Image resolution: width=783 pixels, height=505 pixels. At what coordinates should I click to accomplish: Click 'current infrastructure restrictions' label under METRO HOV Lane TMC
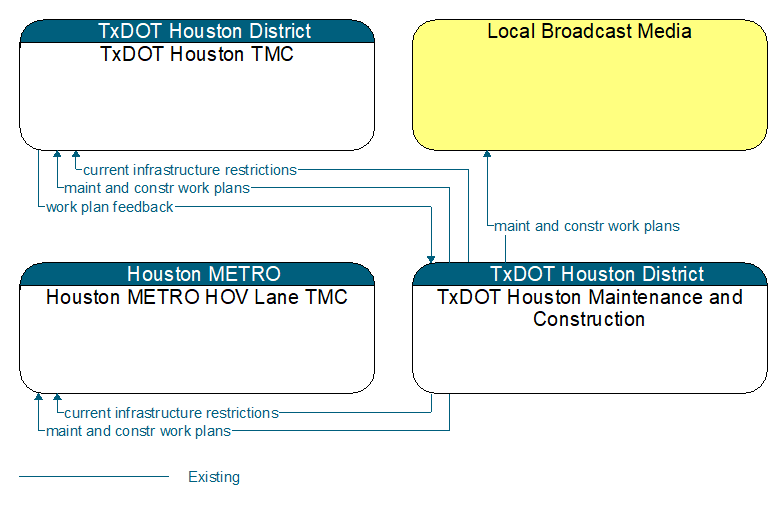pos(171,413)
